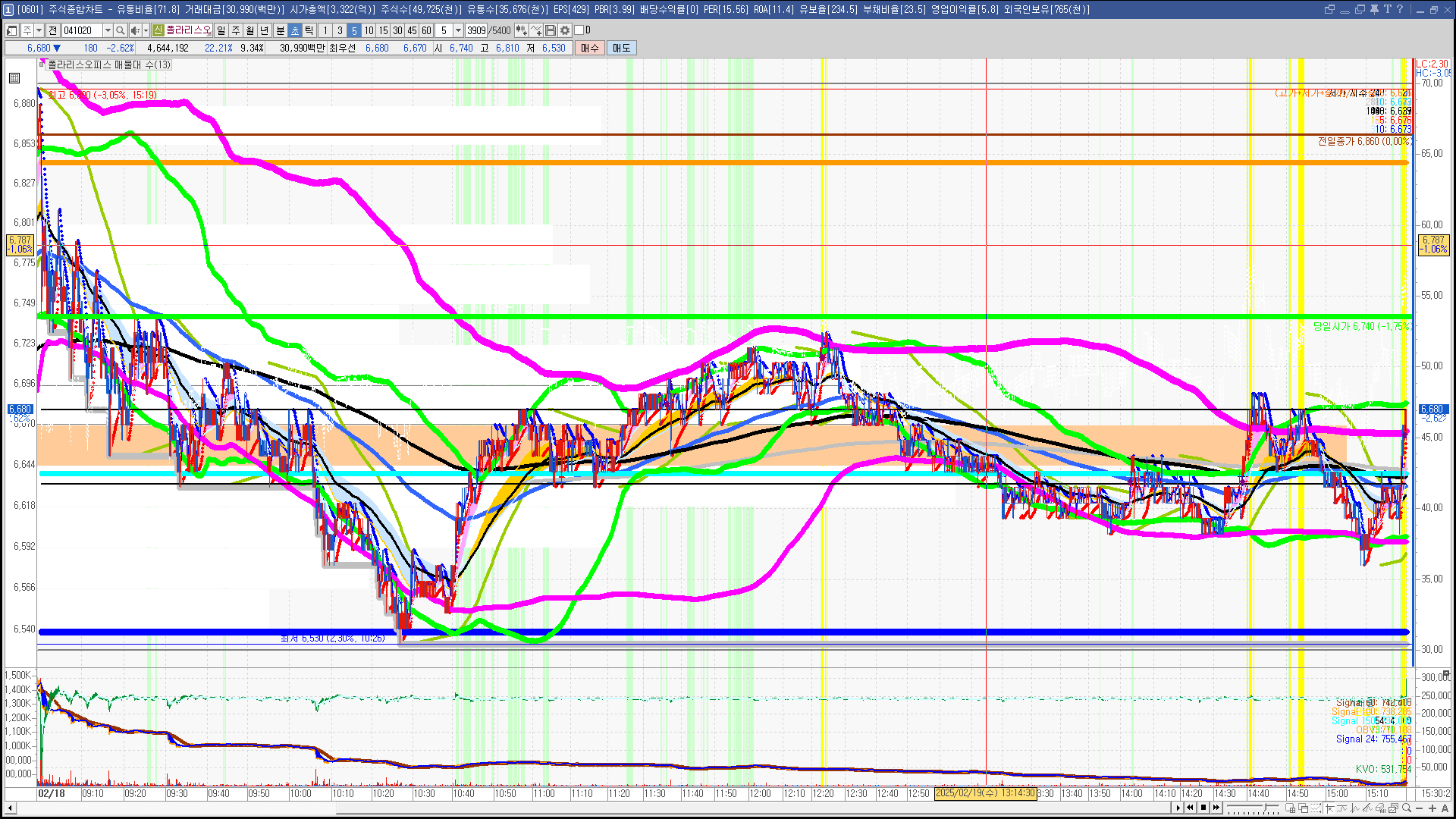Click the save chart floppy icon

point(551,30)
